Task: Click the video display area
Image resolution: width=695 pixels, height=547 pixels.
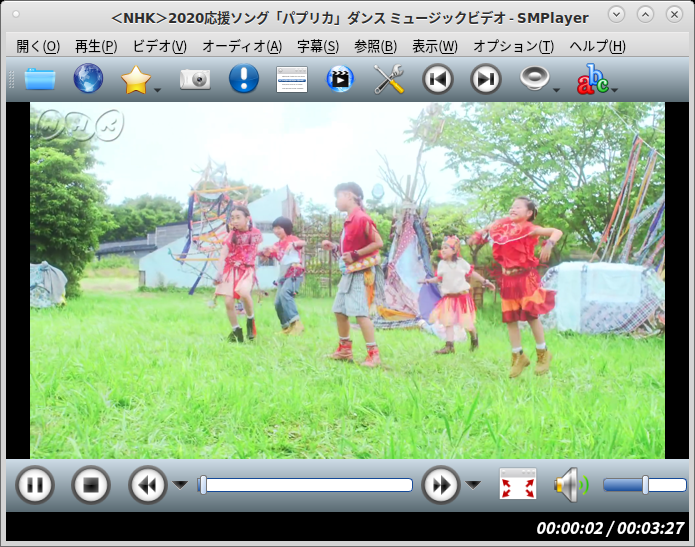Action: [347, 280]
